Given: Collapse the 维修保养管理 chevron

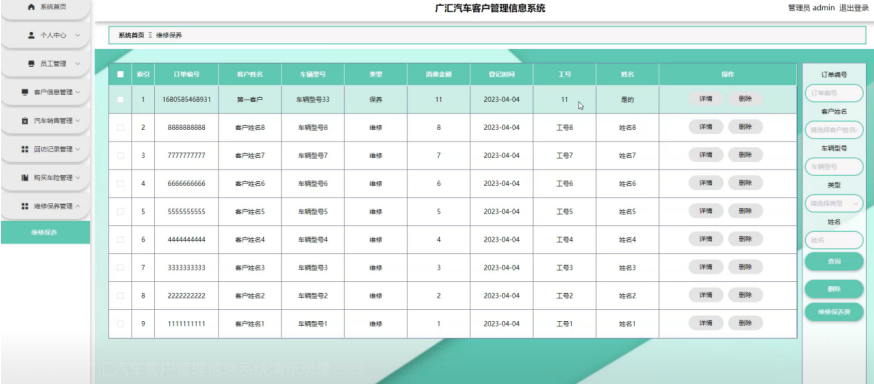Looking at the screenshot, I should (77, 206).
